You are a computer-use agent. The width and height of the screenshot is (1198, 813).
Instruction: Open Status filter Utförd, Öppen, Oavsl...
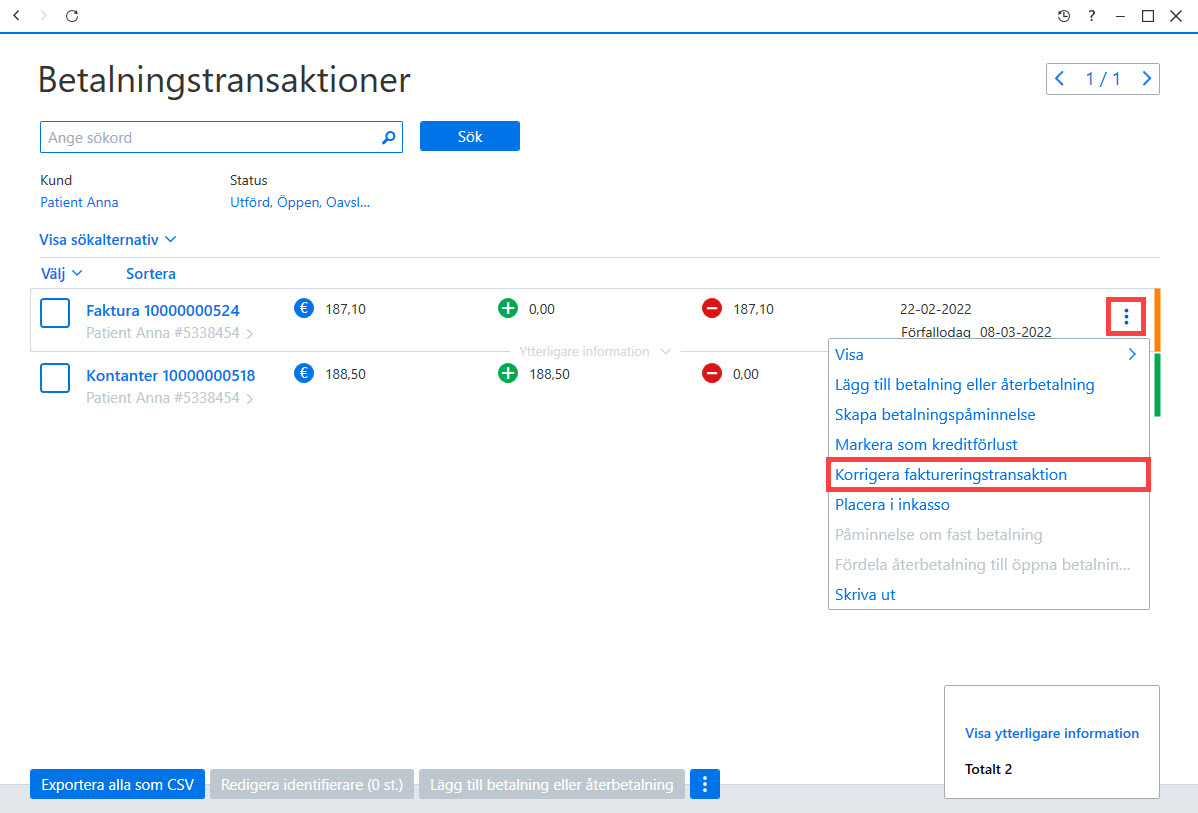point(300,202)
